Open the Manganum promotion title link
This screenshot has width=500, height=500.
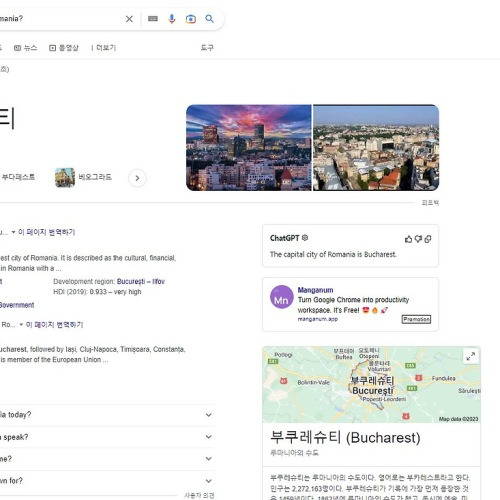(315, 290)
